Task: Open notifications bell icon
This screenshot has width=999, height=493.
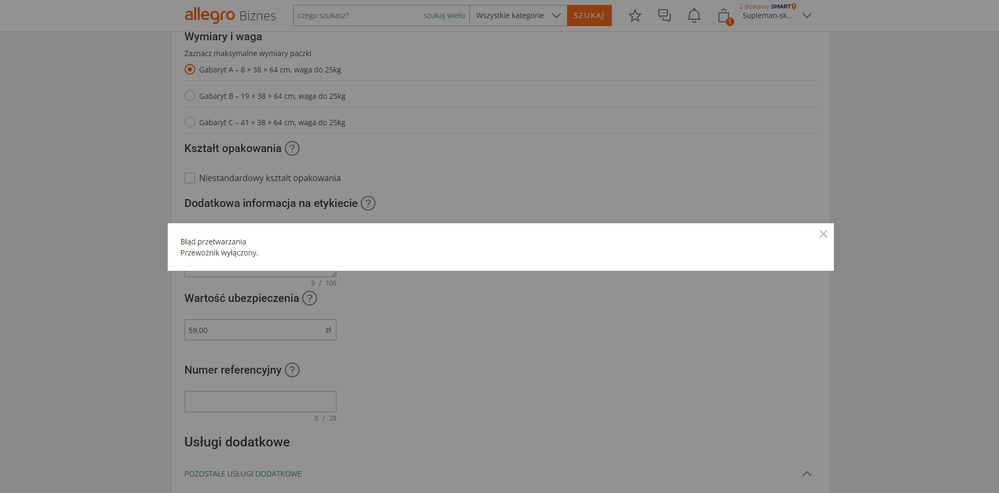Action: [x=694, y=16]
